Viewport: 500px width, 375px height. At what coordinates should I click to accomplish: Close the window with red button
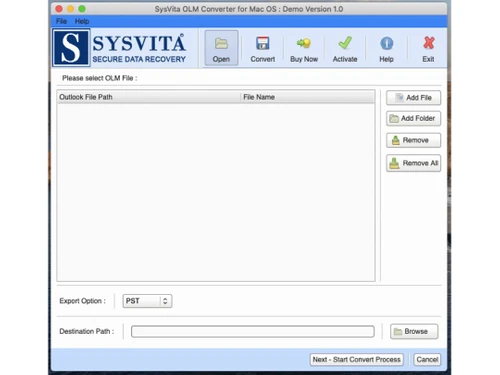59,9
